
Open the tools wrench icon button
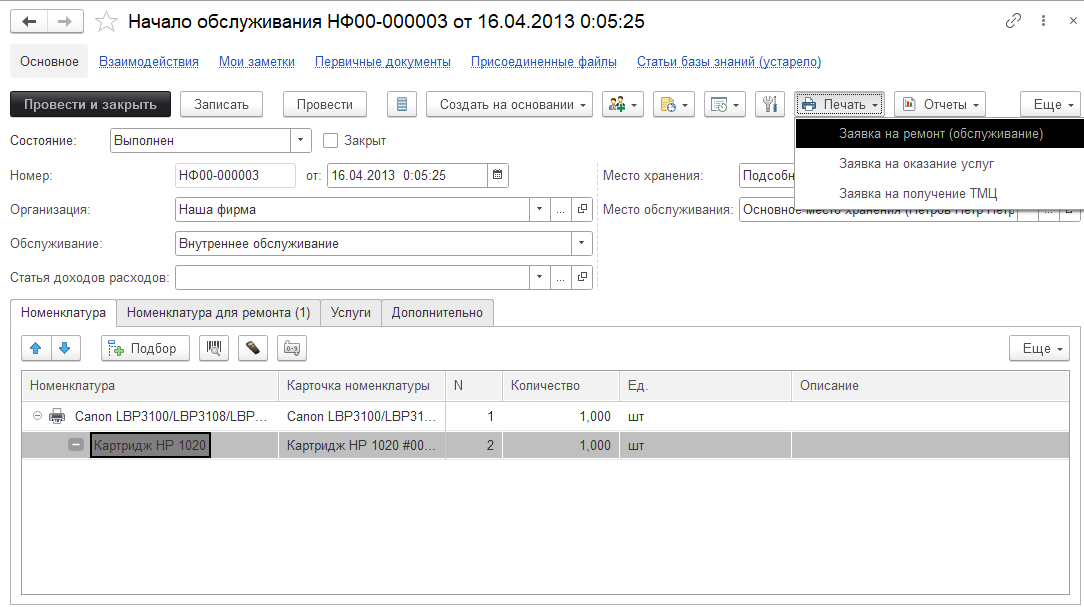[x=770, y=104]
